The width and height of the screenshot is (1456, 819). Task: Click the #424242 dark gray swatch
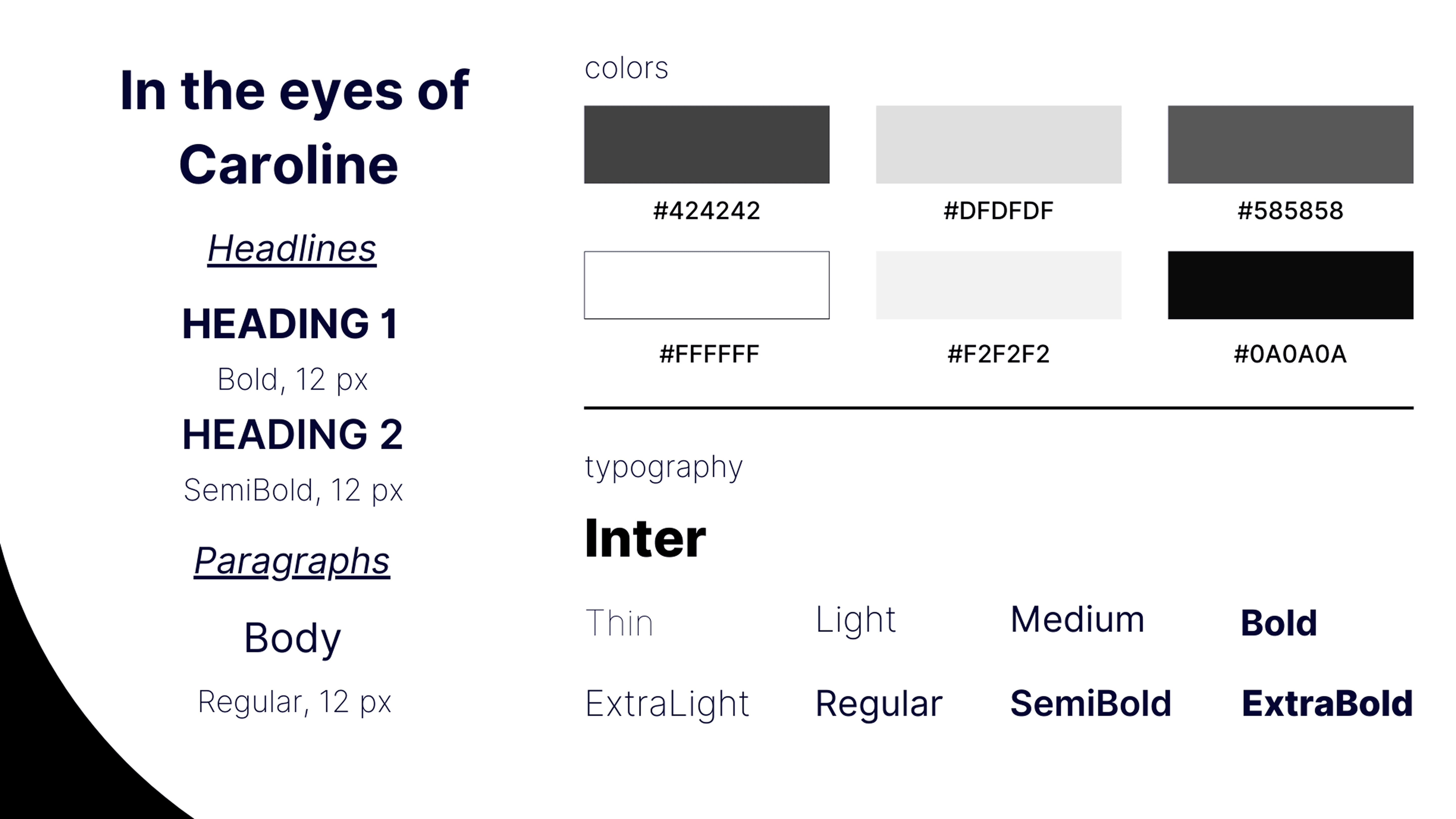(707, 144)
